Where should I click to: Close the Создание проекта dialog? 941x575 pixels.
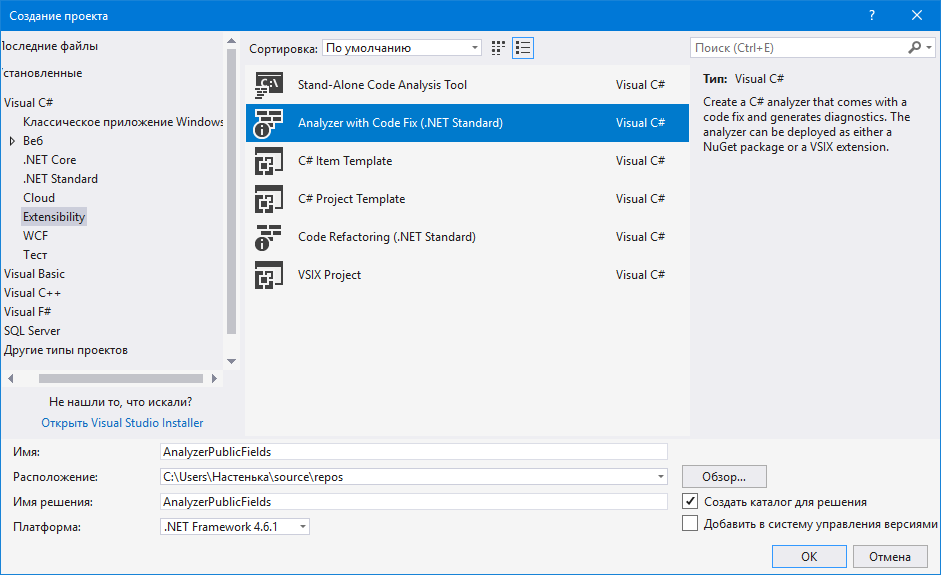917,16
